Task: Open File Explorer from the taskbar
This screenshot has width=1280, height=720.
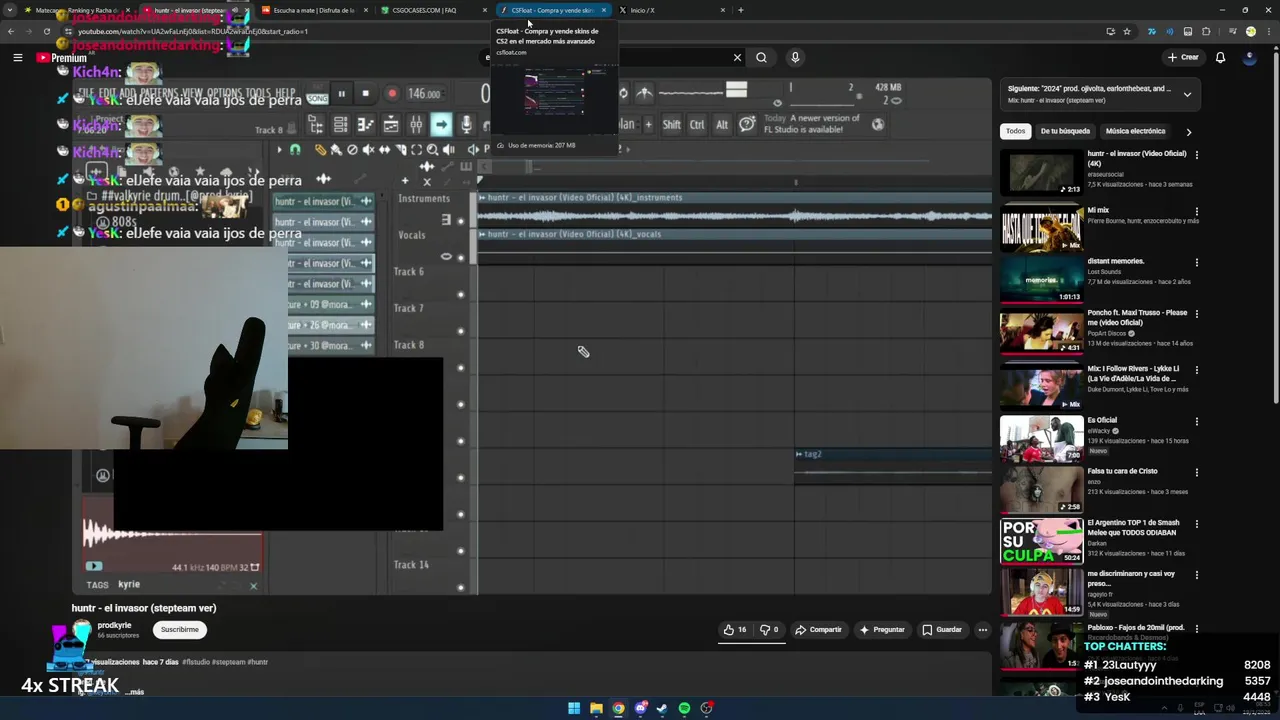Action: point(596,708)
